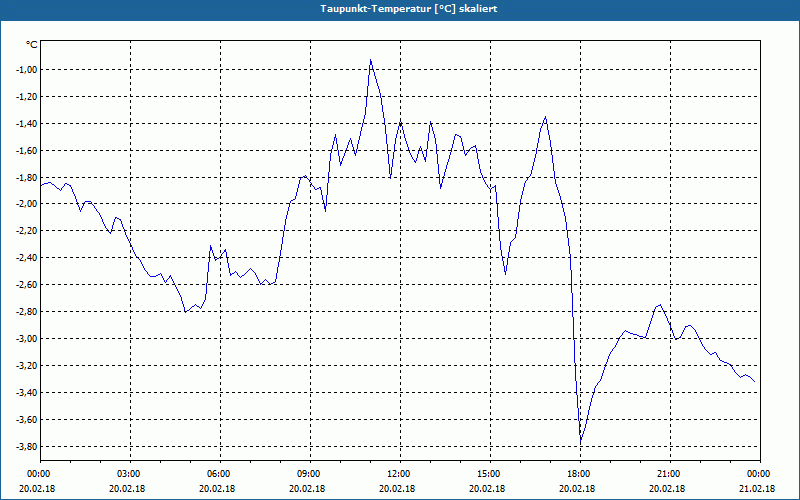Image resolution: width=800 pixels, height=500 pixels.
Task: Click the 18:00 time label
Action: (580, 474)
